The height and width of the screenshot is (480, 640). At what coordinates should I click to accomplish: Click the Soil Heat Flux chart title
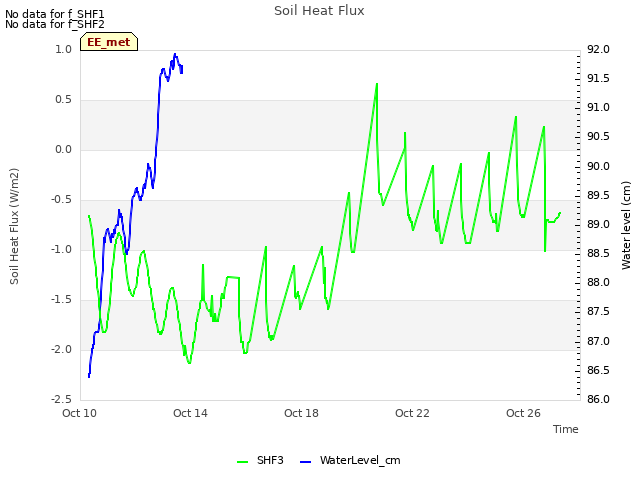point(319,11)
